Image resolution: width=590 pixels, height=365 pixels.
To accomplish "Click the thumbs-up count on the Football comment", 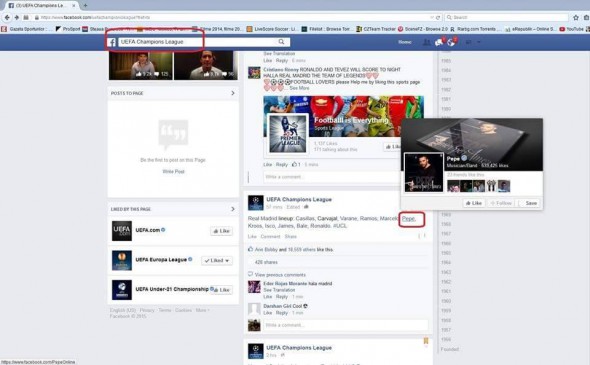I will (296, 164).
